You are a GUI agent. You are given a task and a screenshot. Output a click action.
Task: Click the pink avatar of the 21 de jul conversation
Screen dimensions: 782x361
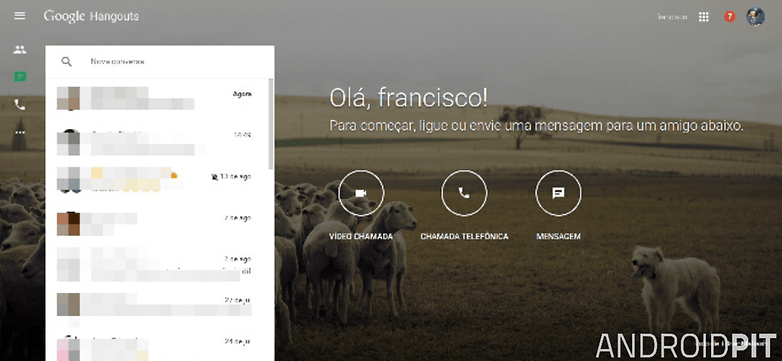tap(68, 349)
